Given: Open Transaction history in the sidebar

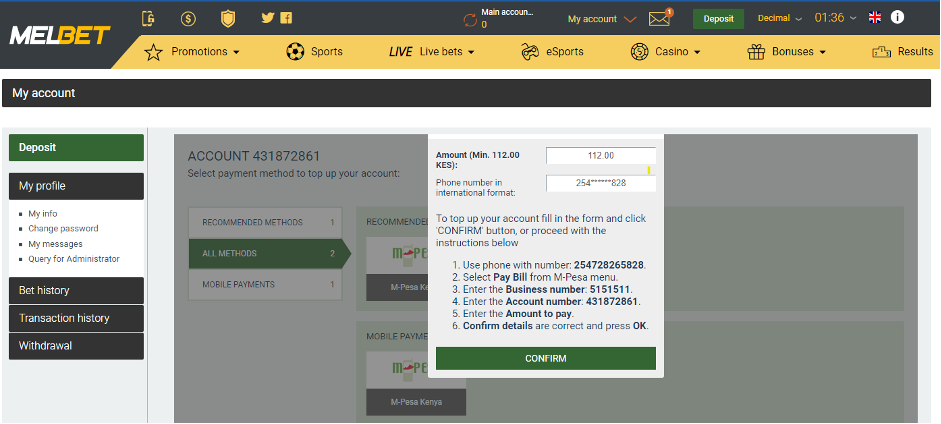Looking at the screenshot, I should coord(76,318).
